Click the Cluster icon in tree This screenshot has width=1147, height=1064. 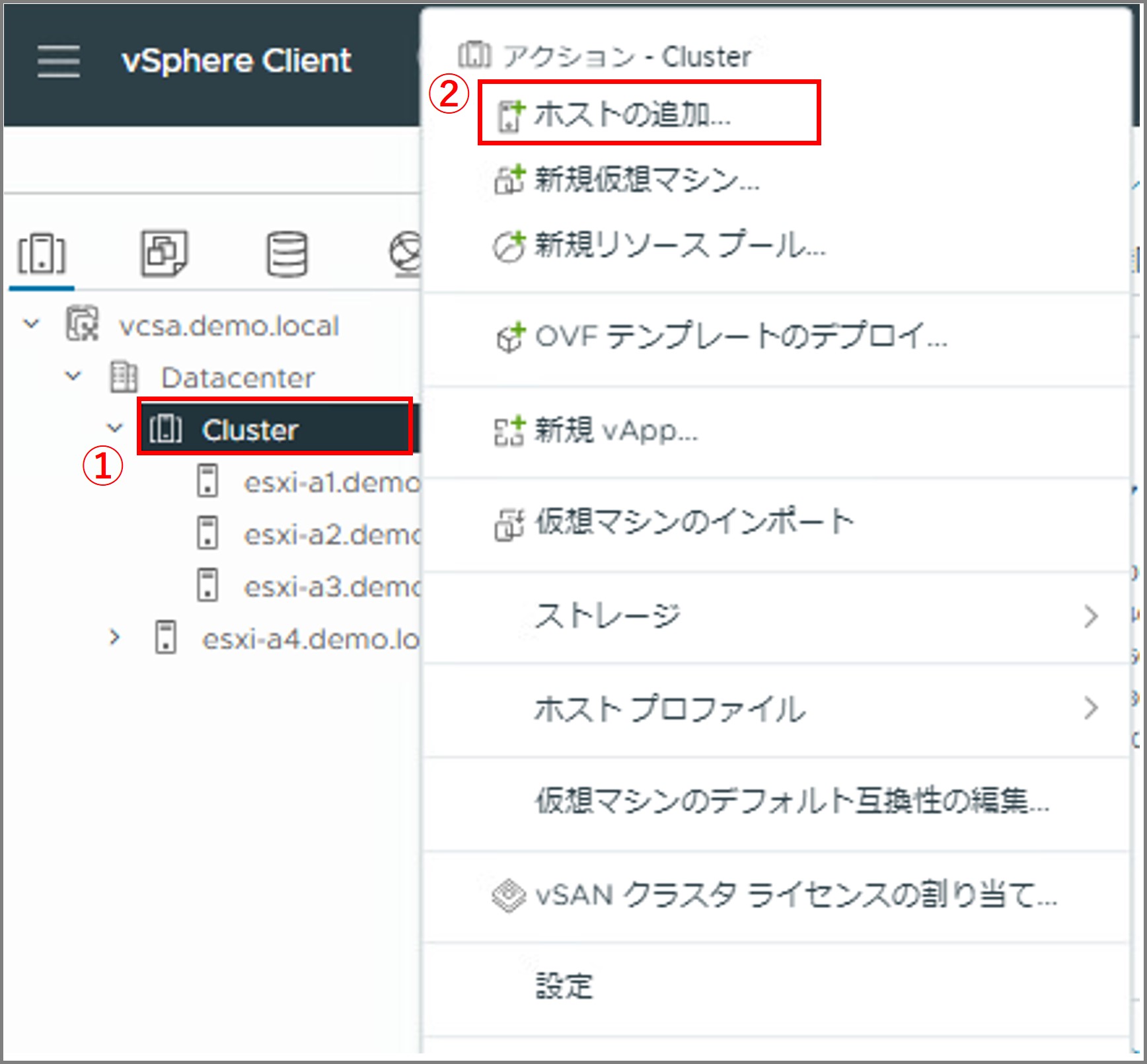click(165, 429)
